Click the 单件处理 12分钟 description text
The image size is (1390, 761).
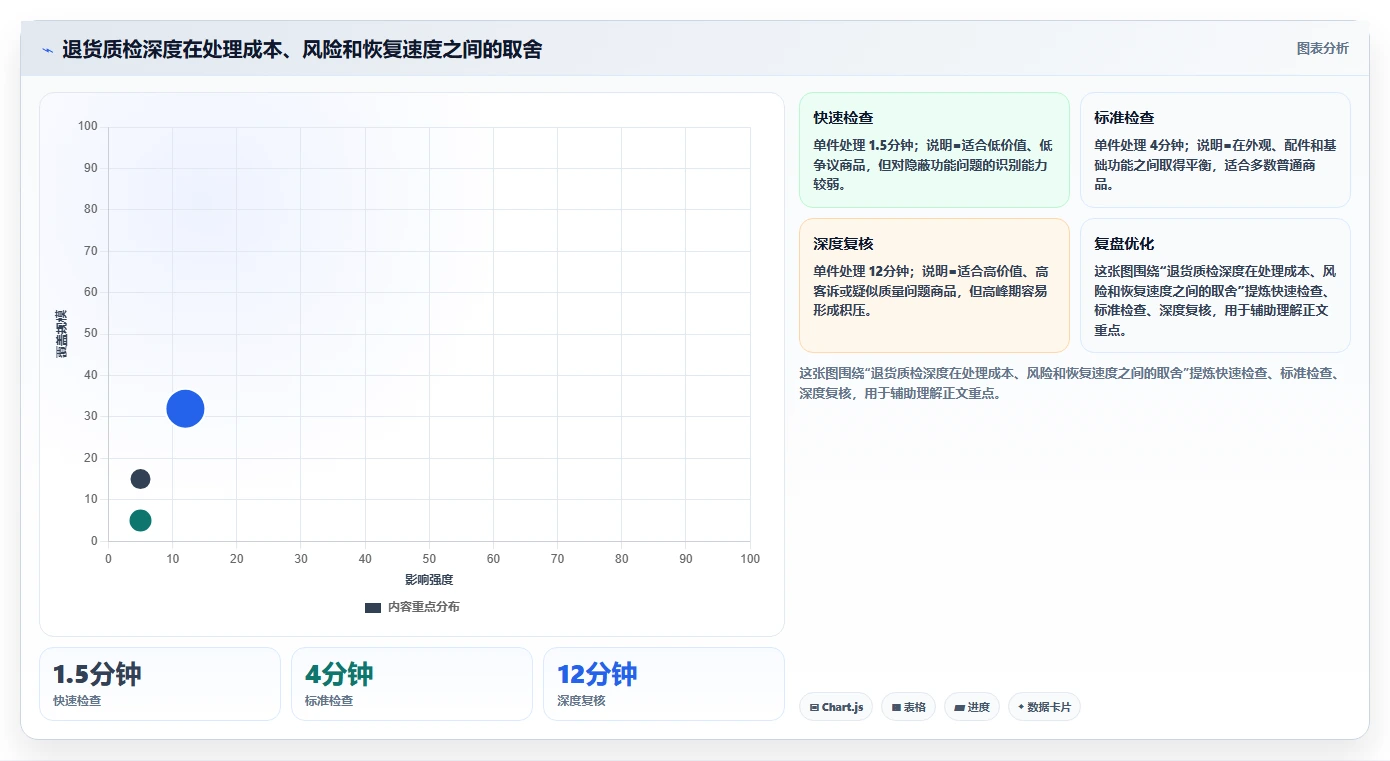pyautogui.click(x=931, y=291)
